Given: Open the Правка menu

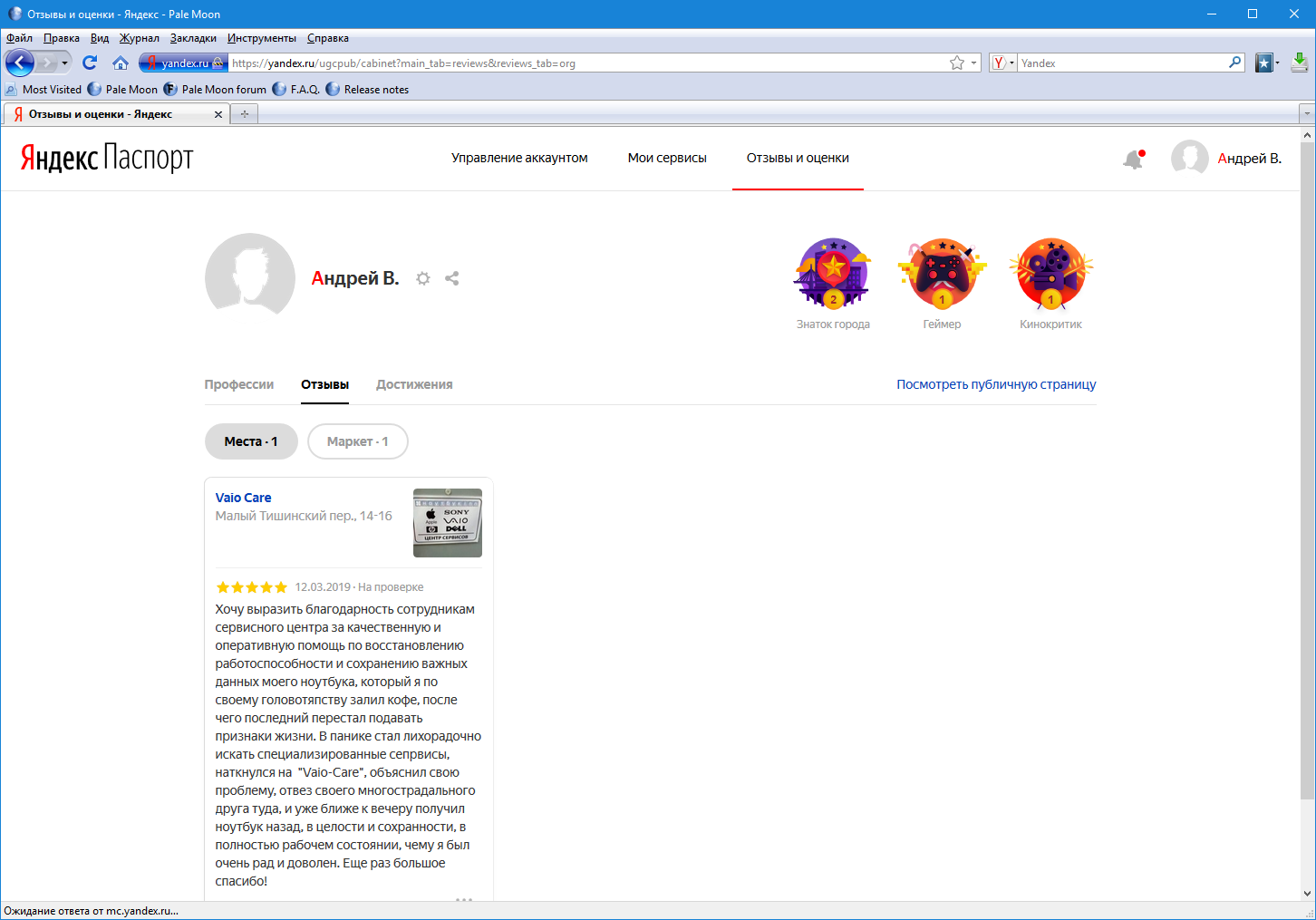Looking at the screenshot, I should click(61, 38).
